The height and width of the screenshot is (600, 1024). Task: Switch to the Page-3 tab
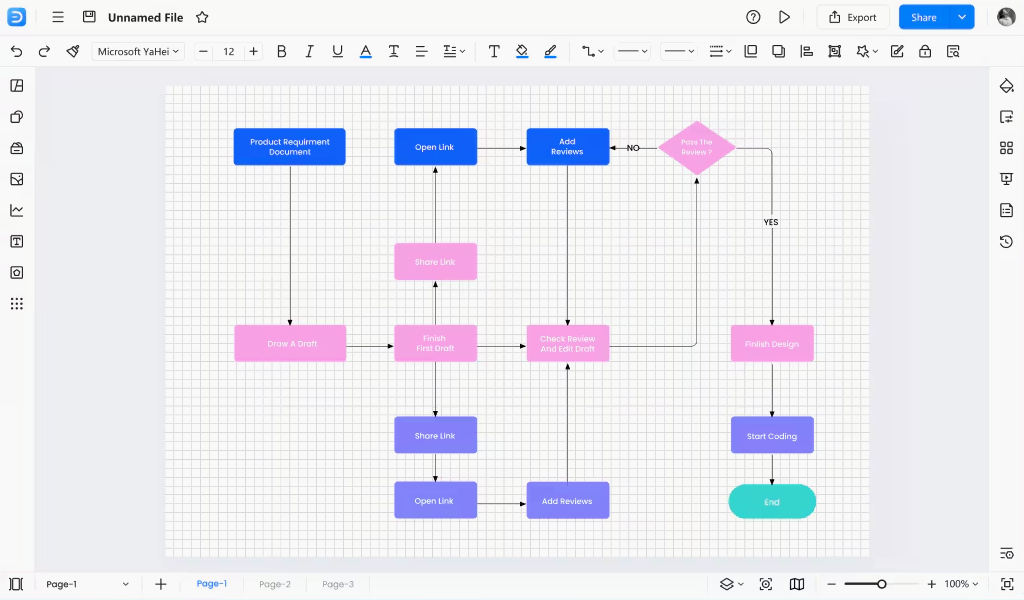click(x=338, y=584)
